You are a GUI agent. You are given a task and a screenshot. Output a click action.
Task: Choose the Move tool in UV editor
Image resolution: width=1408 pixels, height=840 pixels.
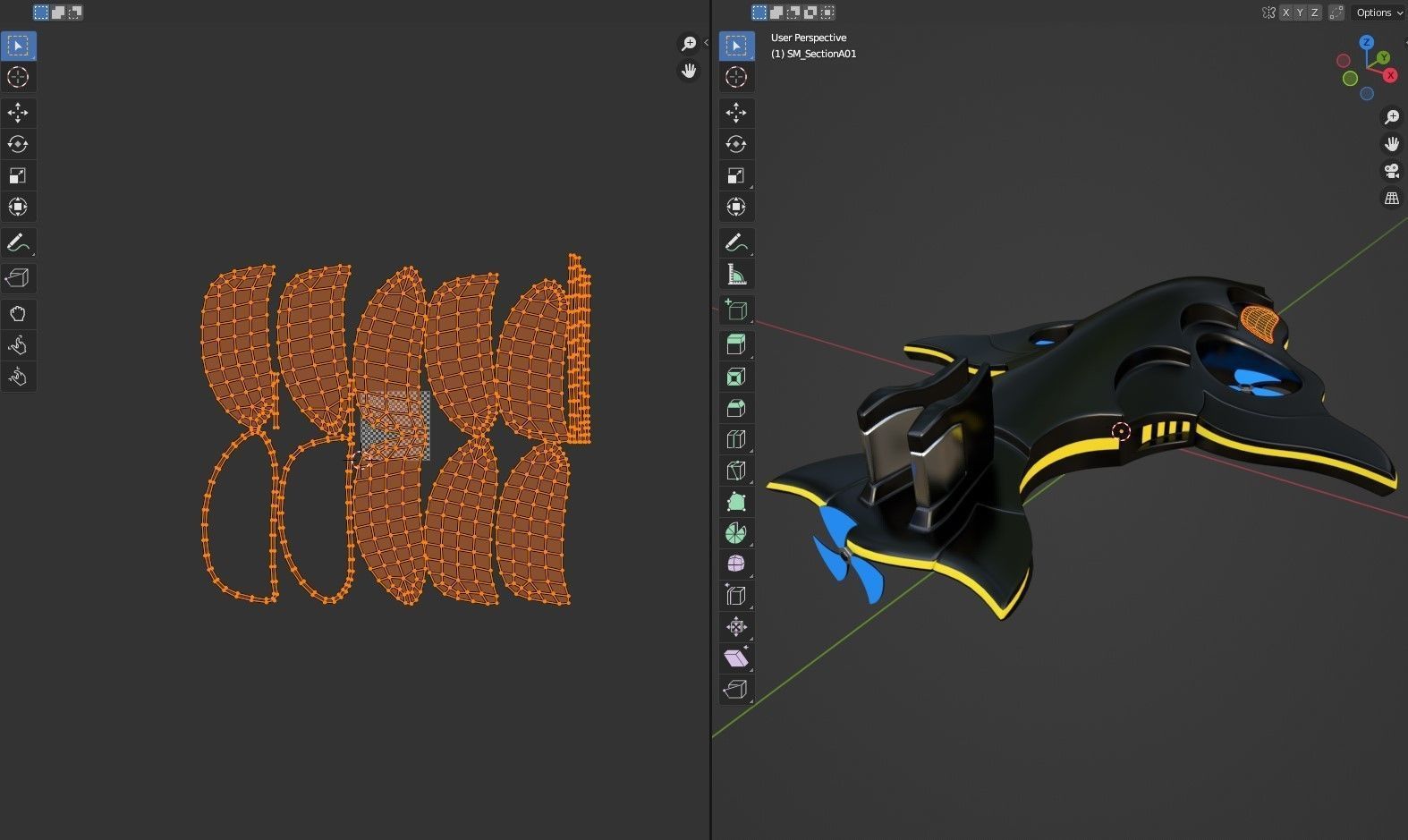(18, 113)
